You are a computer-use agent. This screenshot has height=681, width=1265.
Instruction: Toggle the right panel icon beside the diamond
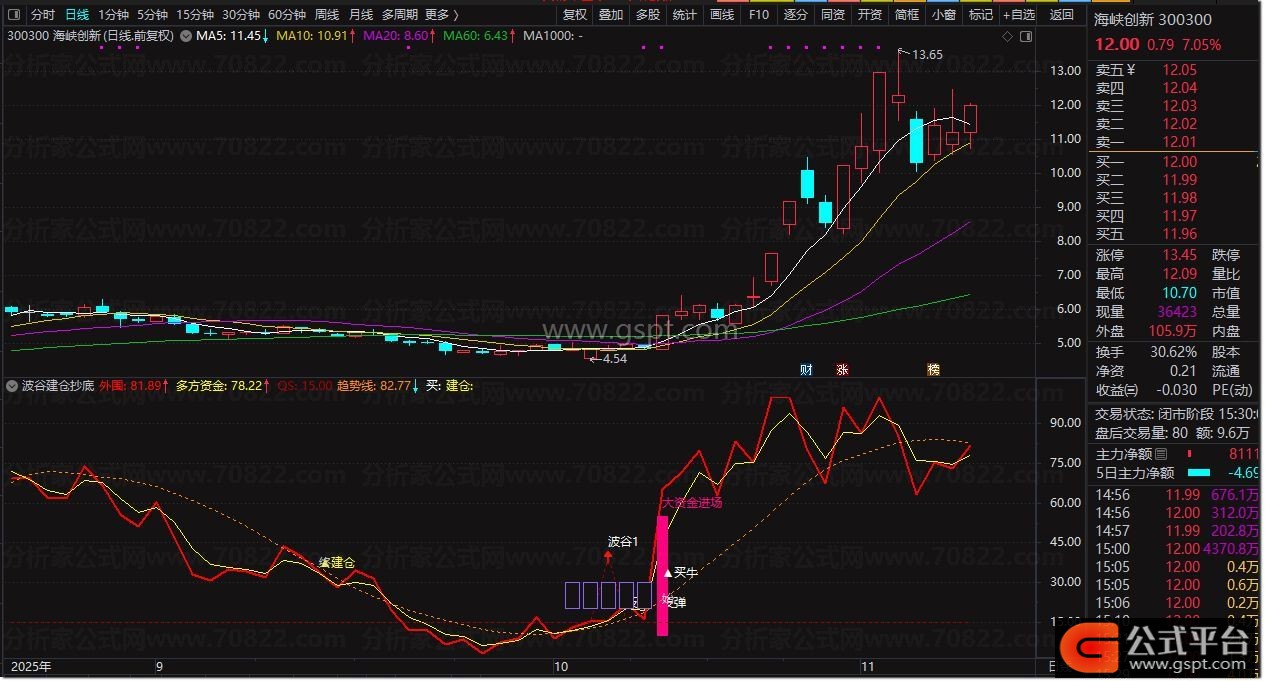click(x=1027, y=36)
